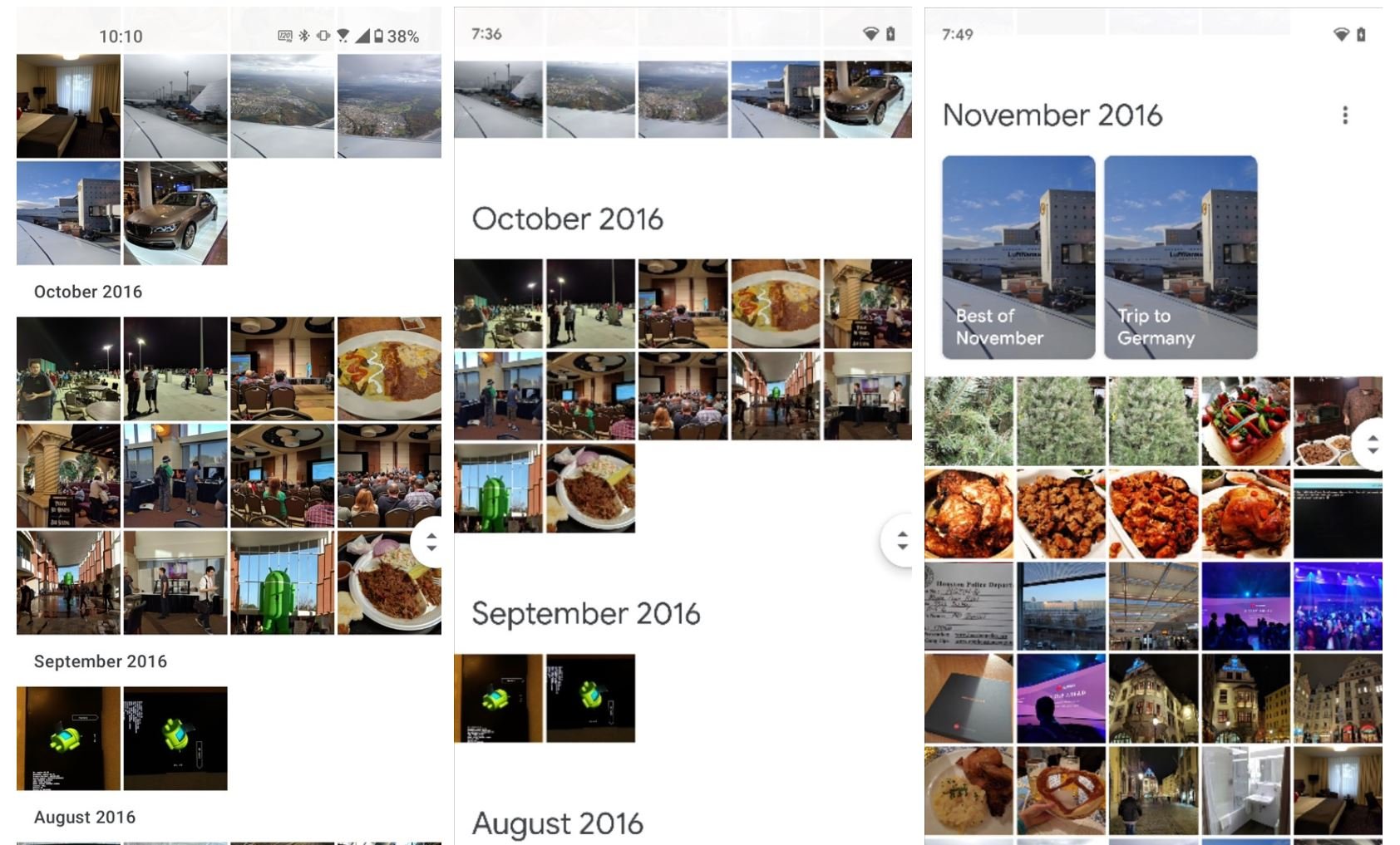Screen dimensions: 1400x845
Task: Open the three-dot menu beside November 2016
Action: tap(1344, 115)
